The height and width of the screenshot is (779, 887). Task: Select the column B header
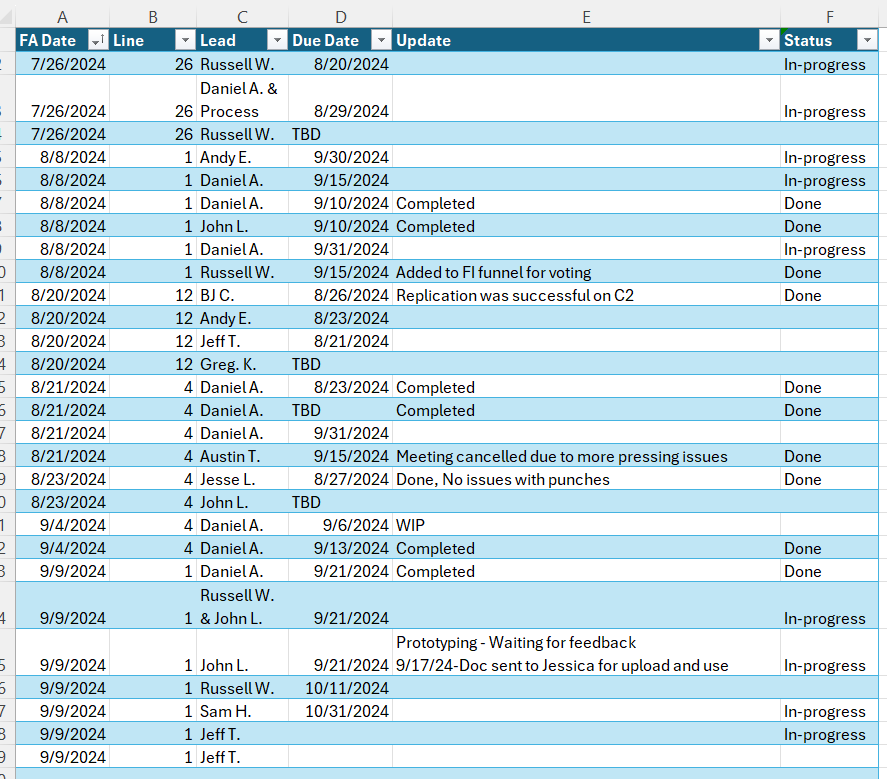(153, 17)
